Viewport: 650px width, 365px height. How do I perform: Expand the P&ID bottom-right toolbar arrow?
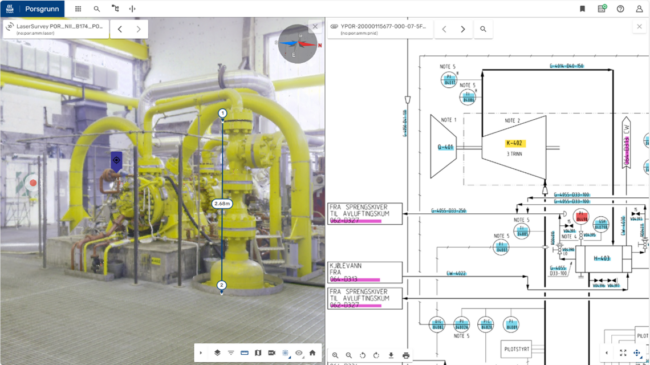pos(606,353)
